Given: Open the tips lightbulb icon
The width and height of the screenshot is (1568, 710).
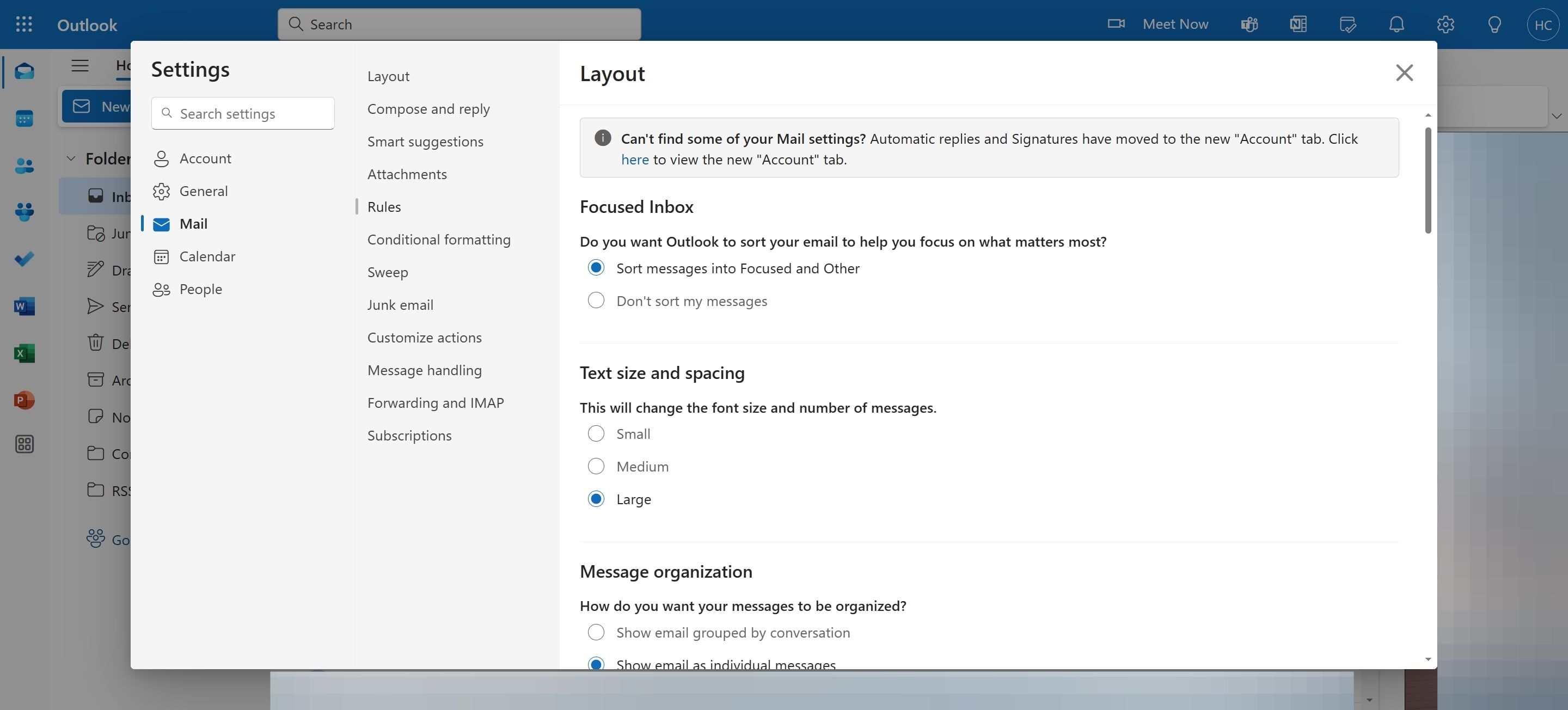Looking at the screenshot, I should click(1494, 25).
